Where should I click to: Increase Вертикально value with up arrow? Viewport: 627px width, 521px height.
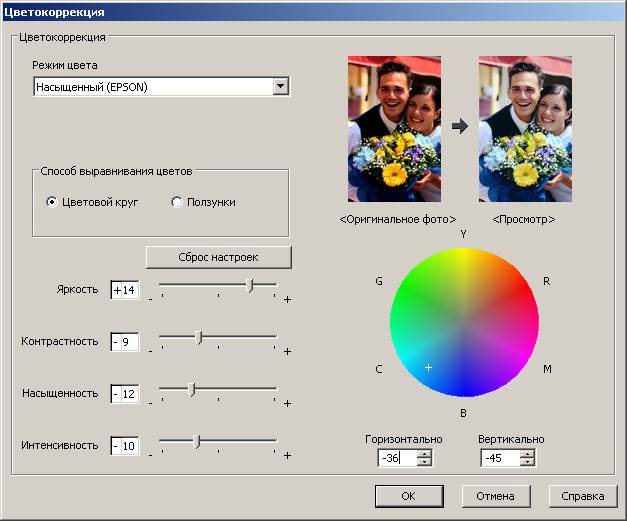tap(527, 454)
